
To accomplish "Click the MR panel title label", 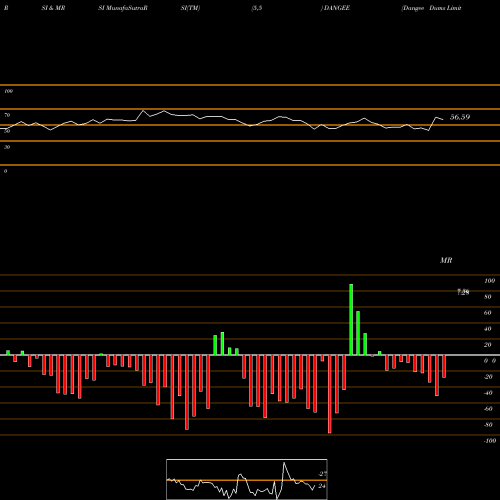I will (446, 260).
